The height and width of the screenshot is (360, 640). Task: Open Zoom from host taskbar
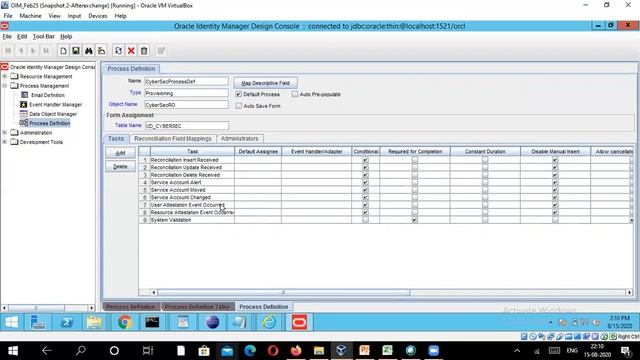point(433,350)
